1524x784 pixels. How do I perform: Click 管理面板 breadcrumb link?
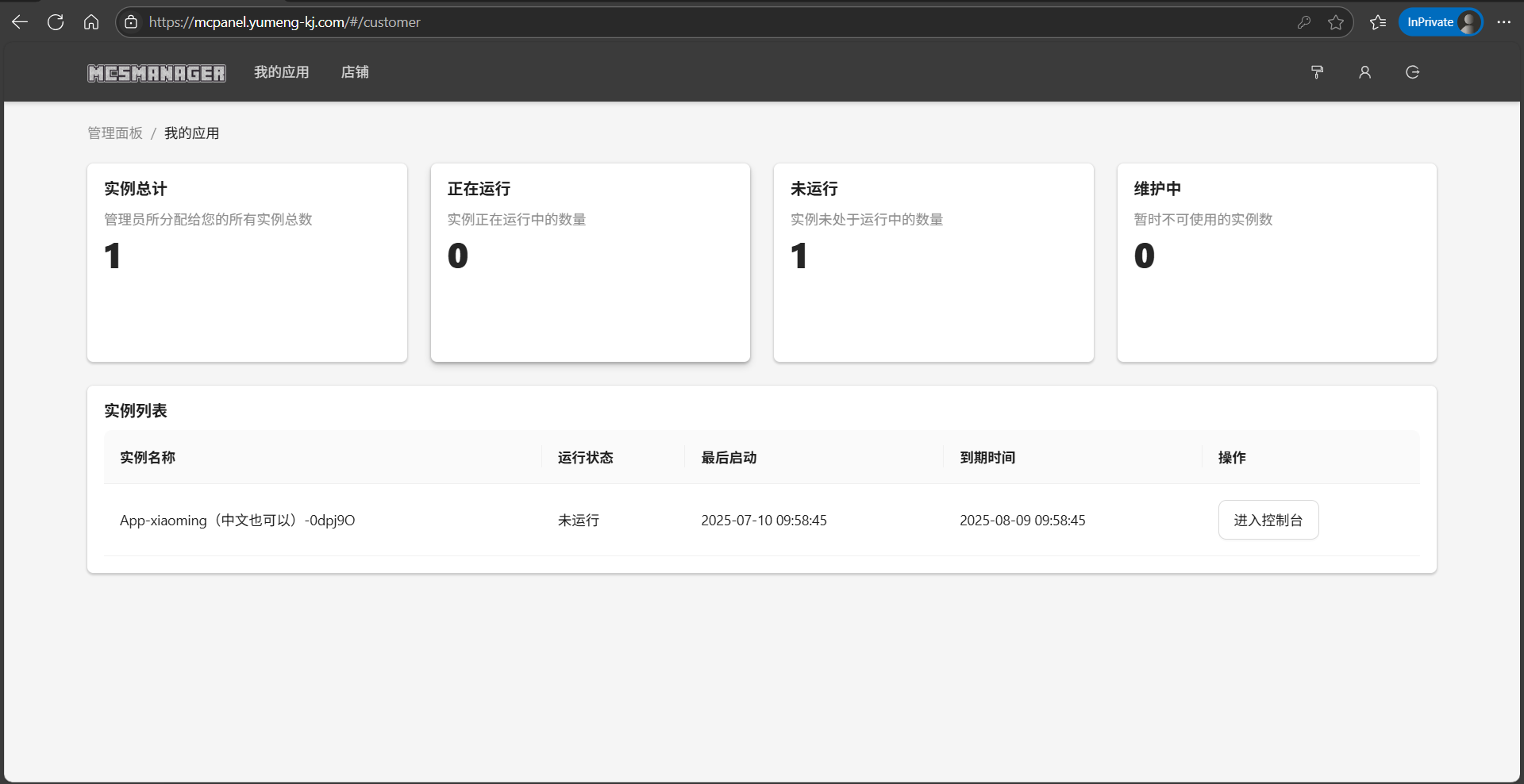click(x=115, y=133)
